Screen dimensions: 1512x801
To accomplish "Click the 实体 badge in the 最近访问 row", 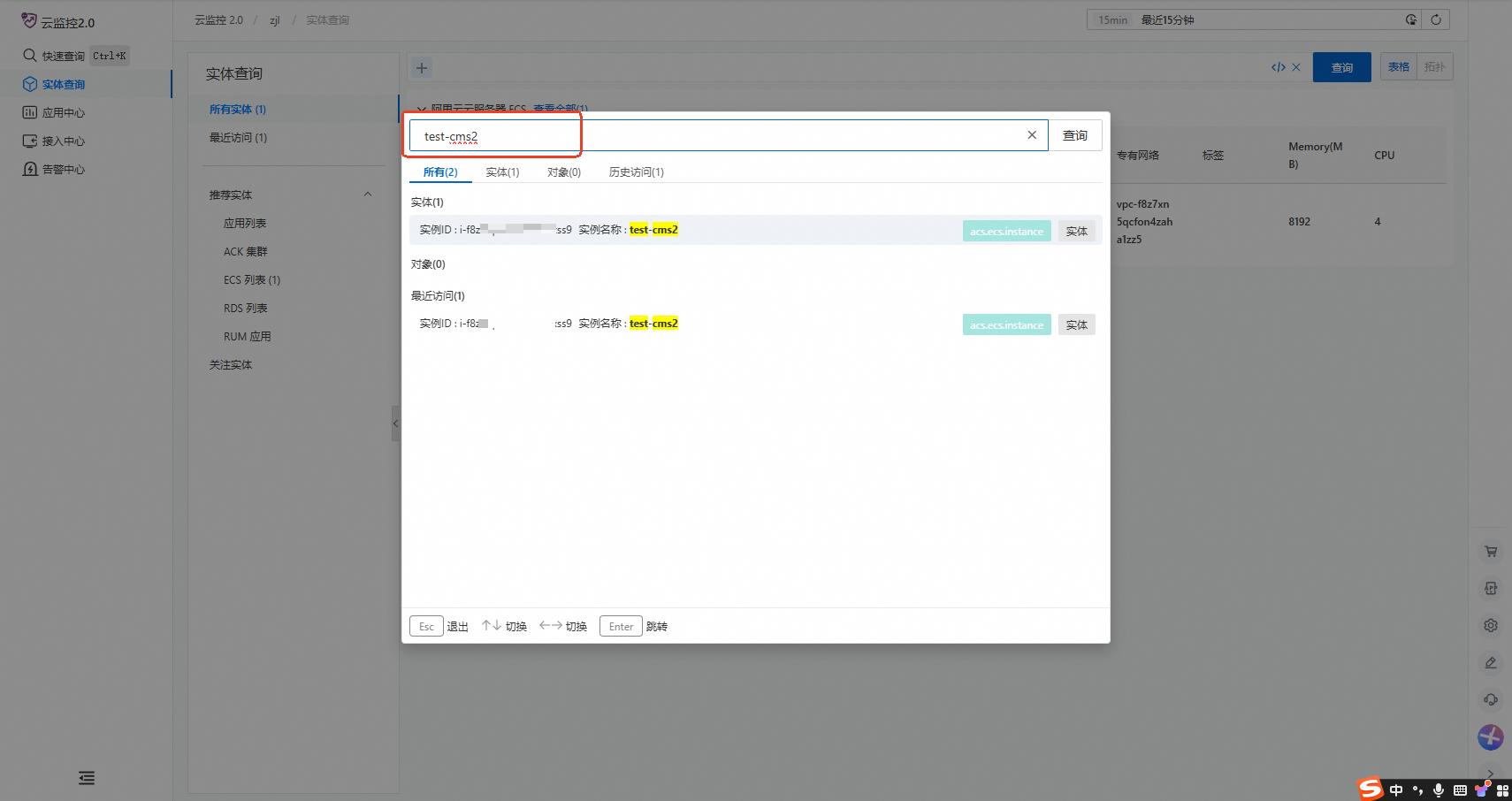I will [x=1077, y=325].
